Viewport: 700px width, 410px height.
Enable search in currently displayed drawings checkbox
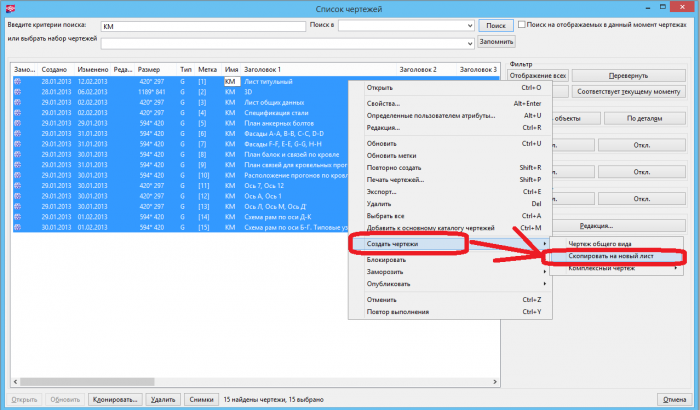pyautogui.click(x=521, y=25)
